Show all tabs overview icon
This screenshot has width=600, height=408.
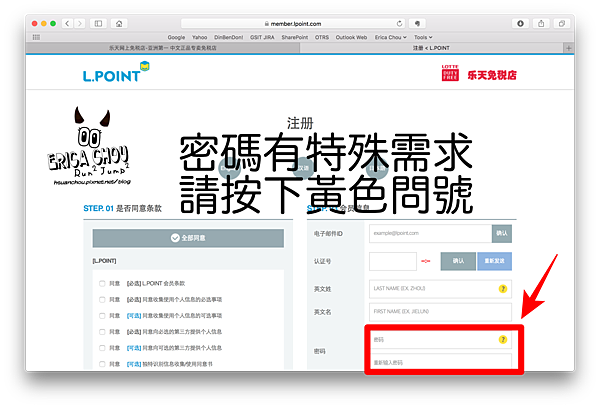[562, 24]
